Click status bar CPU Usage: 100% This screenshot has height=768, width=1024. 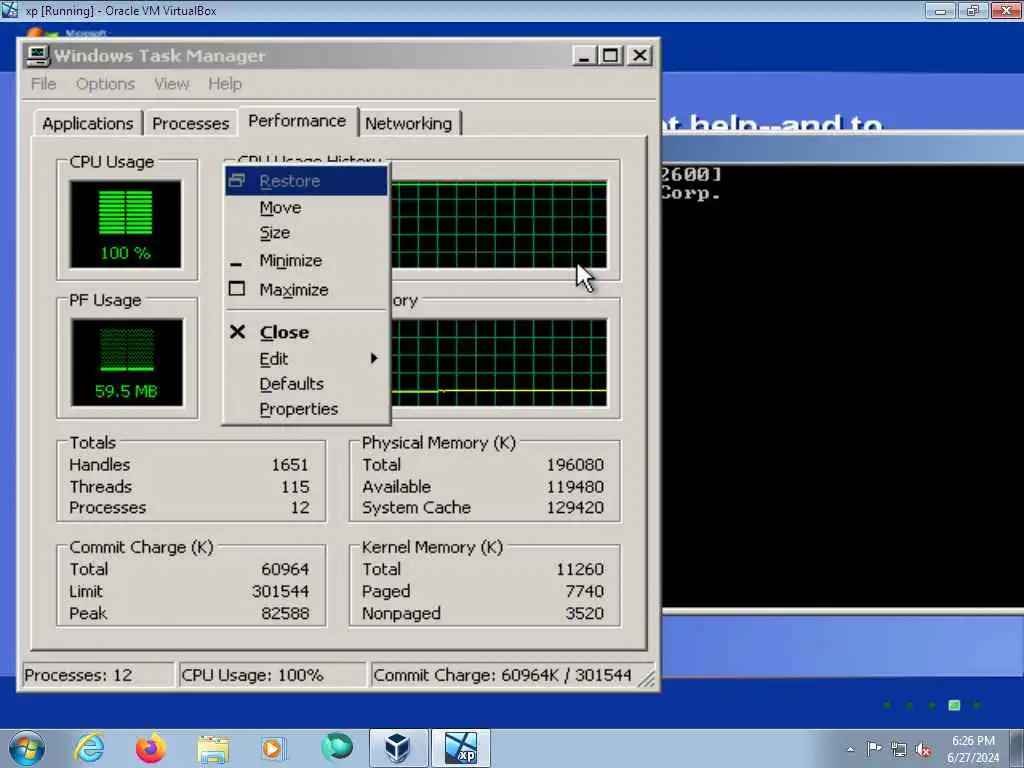272,675
